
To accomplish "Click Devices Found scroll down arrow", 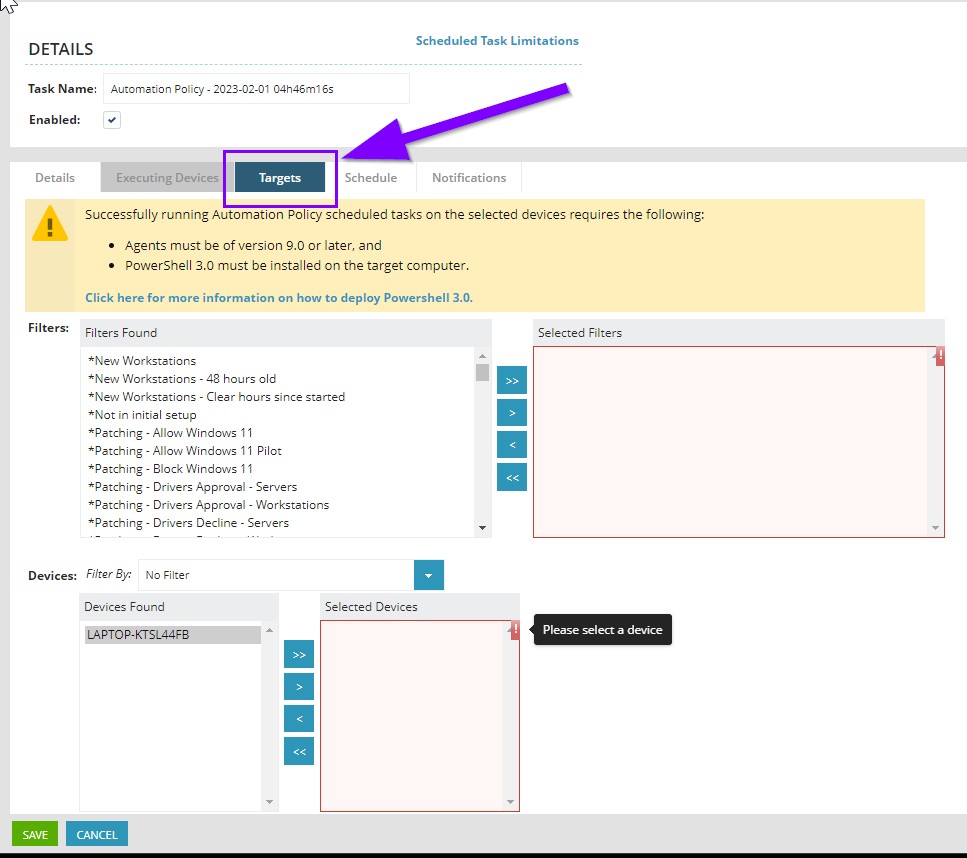I will (x=270, y=802).
